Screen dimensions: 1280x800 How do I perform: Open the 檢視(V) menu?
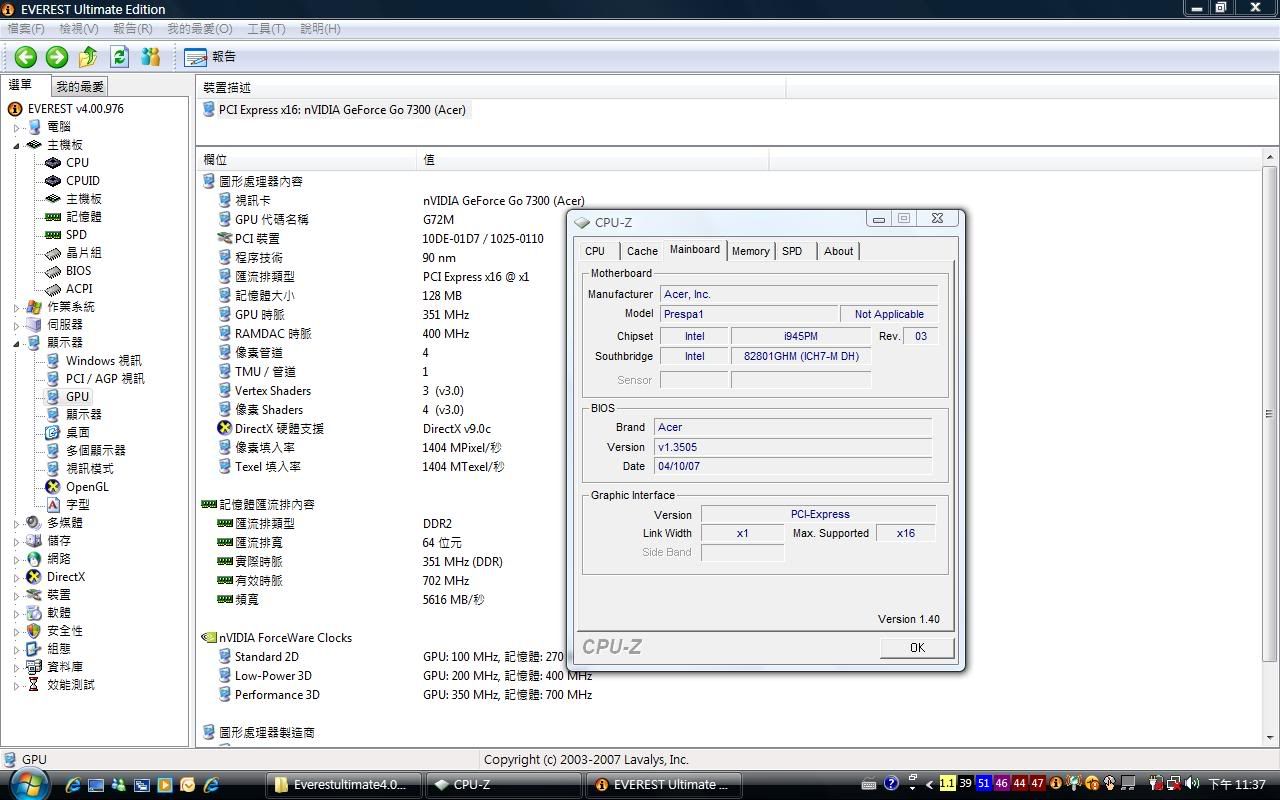(79, 29)
